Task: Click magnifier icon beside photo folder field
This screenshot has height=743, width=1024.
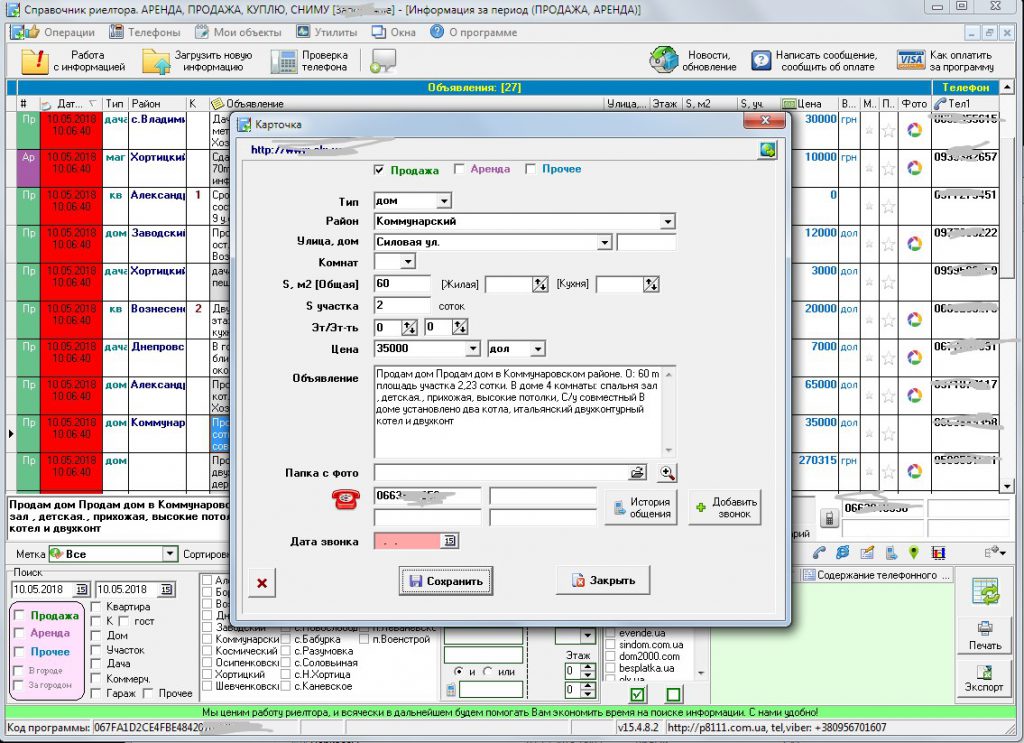Action: click(x=667, y=472)
